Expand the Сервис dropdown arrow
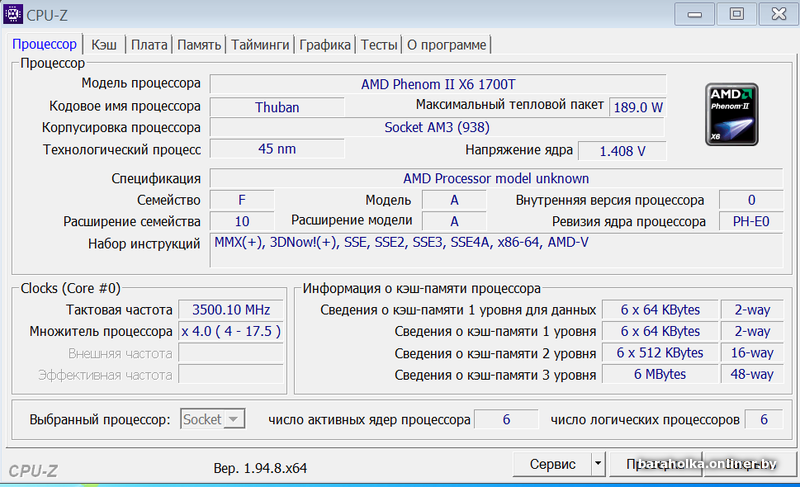The width and height of the screenshot is (800, 487). coord(598,464)
